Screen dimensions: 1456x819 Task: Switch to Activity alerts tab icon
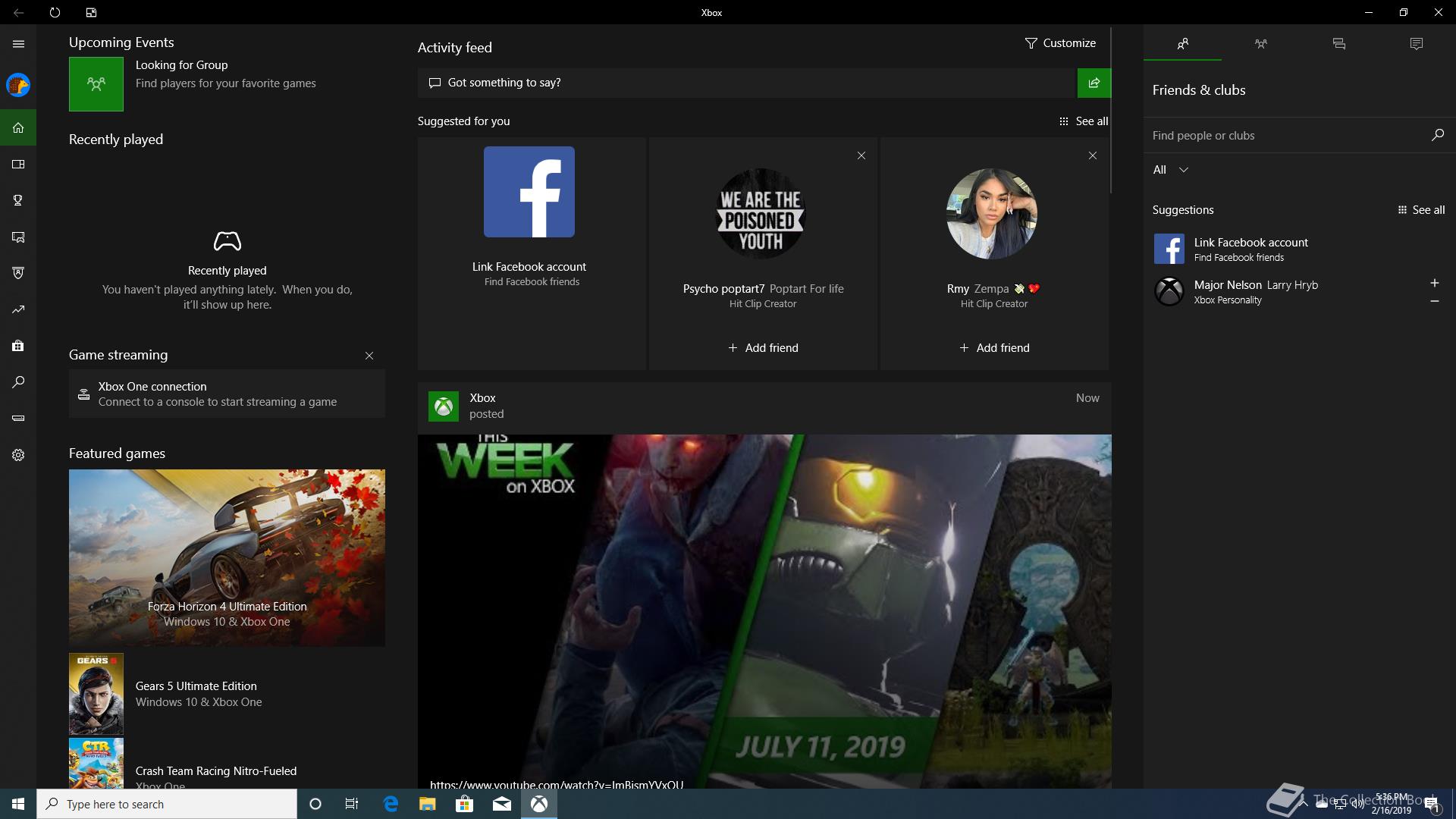click(x=1416, y=44)
